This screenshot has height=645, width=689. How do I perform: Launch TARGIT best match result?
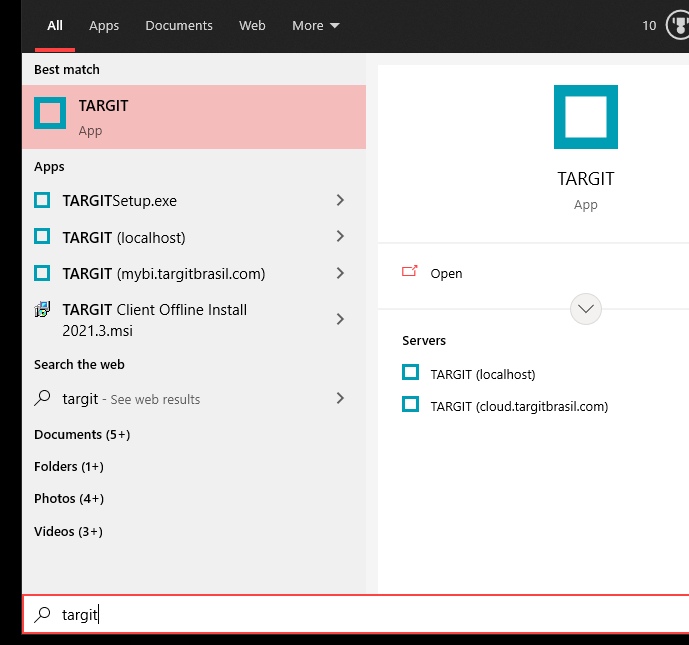[x=194, y=117]
